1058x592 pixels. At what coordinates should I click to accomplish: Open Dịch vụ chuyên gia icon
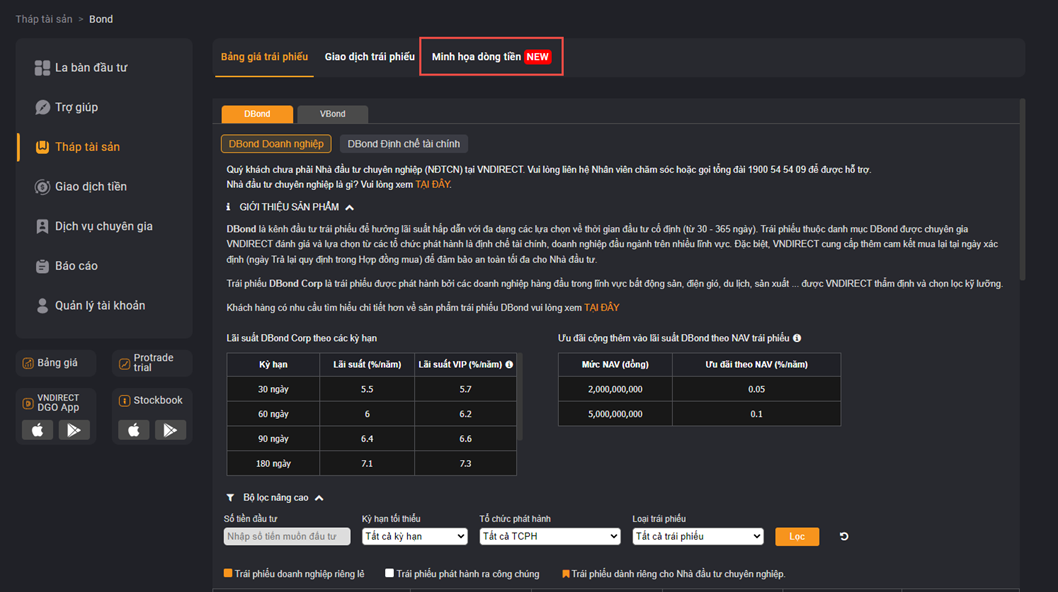pos(42,226)
